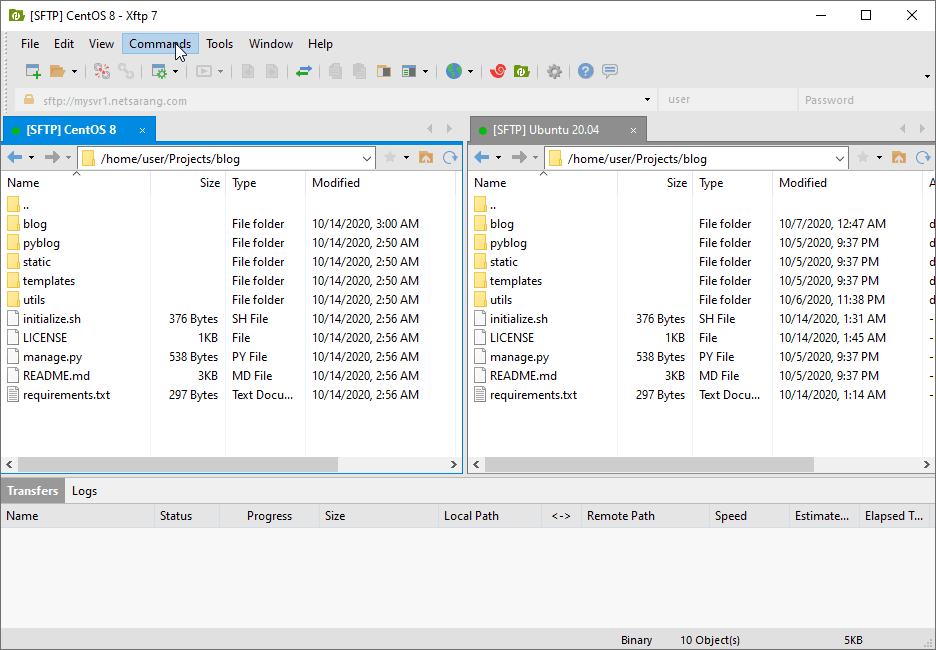Click bookmark star in Ubuntu 20.04 pane
Image resolution: width=936 pixels, height=650 pixels.
point(863,158)
